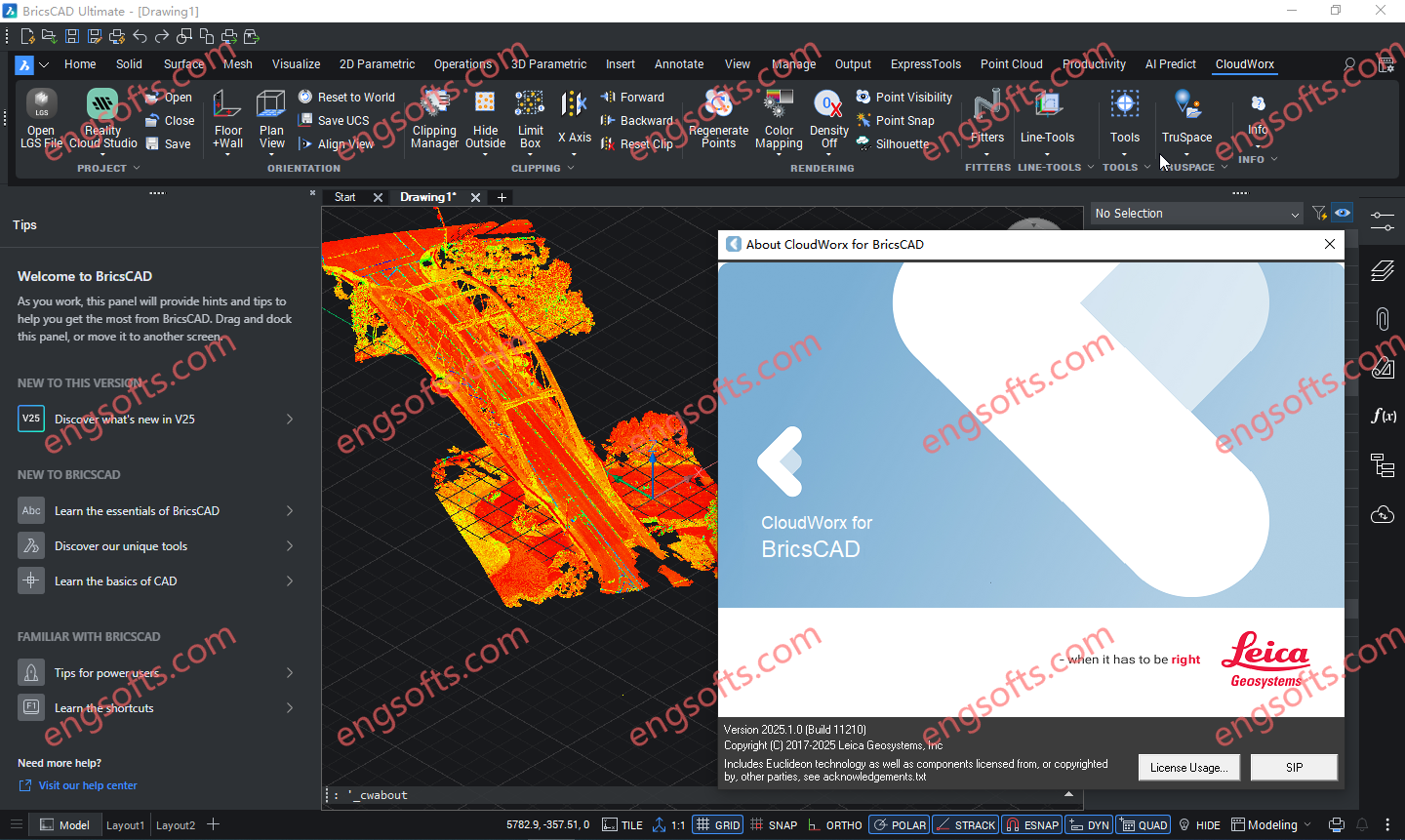Close the About CloudWorx dialog
The image size is (1405, 840).
tap(1329, 244)
